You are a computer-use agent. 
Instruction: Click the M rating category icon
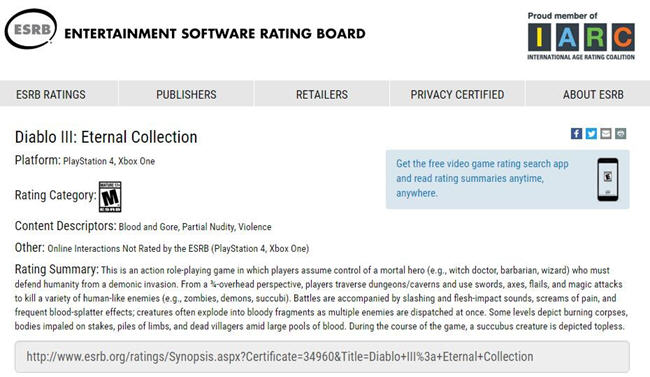pyautogui.click(x=110, y=197)
